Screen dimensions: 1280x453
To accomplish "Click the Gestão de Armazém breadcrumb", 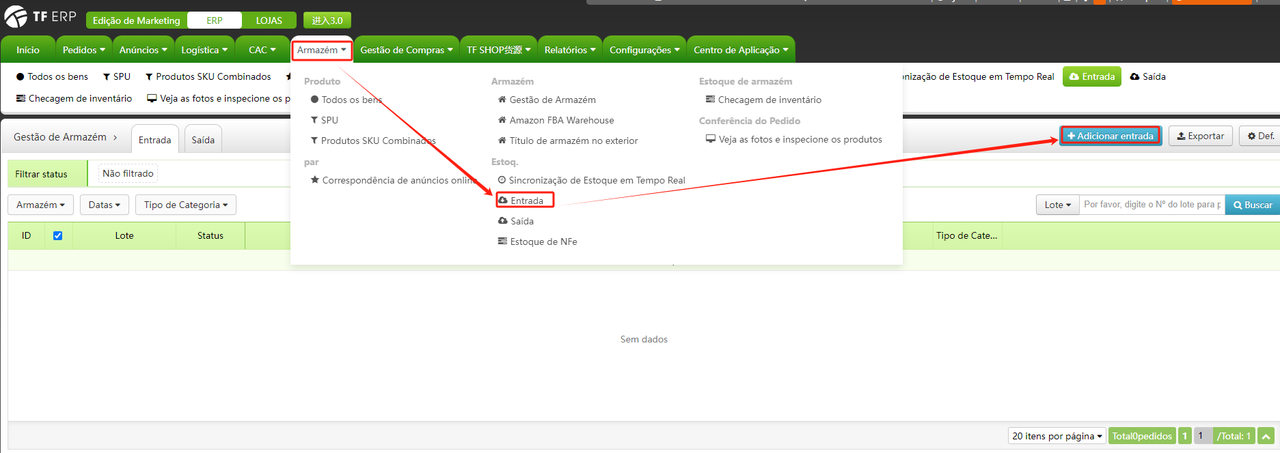I will 60,140.
